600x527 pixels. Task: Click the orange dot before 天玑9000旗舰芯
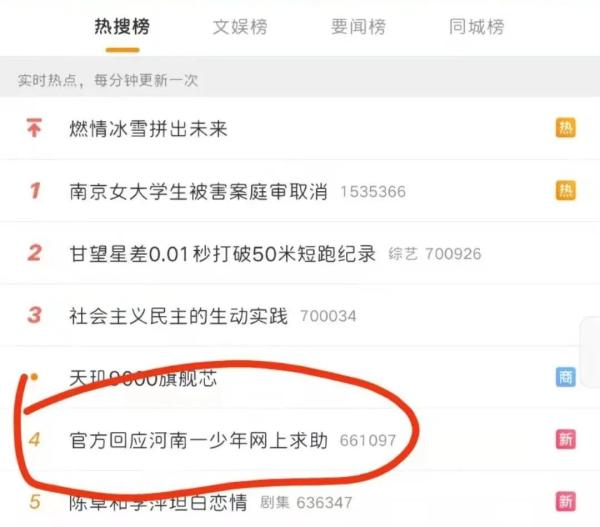pyautogui.click(x=34, y=377)
